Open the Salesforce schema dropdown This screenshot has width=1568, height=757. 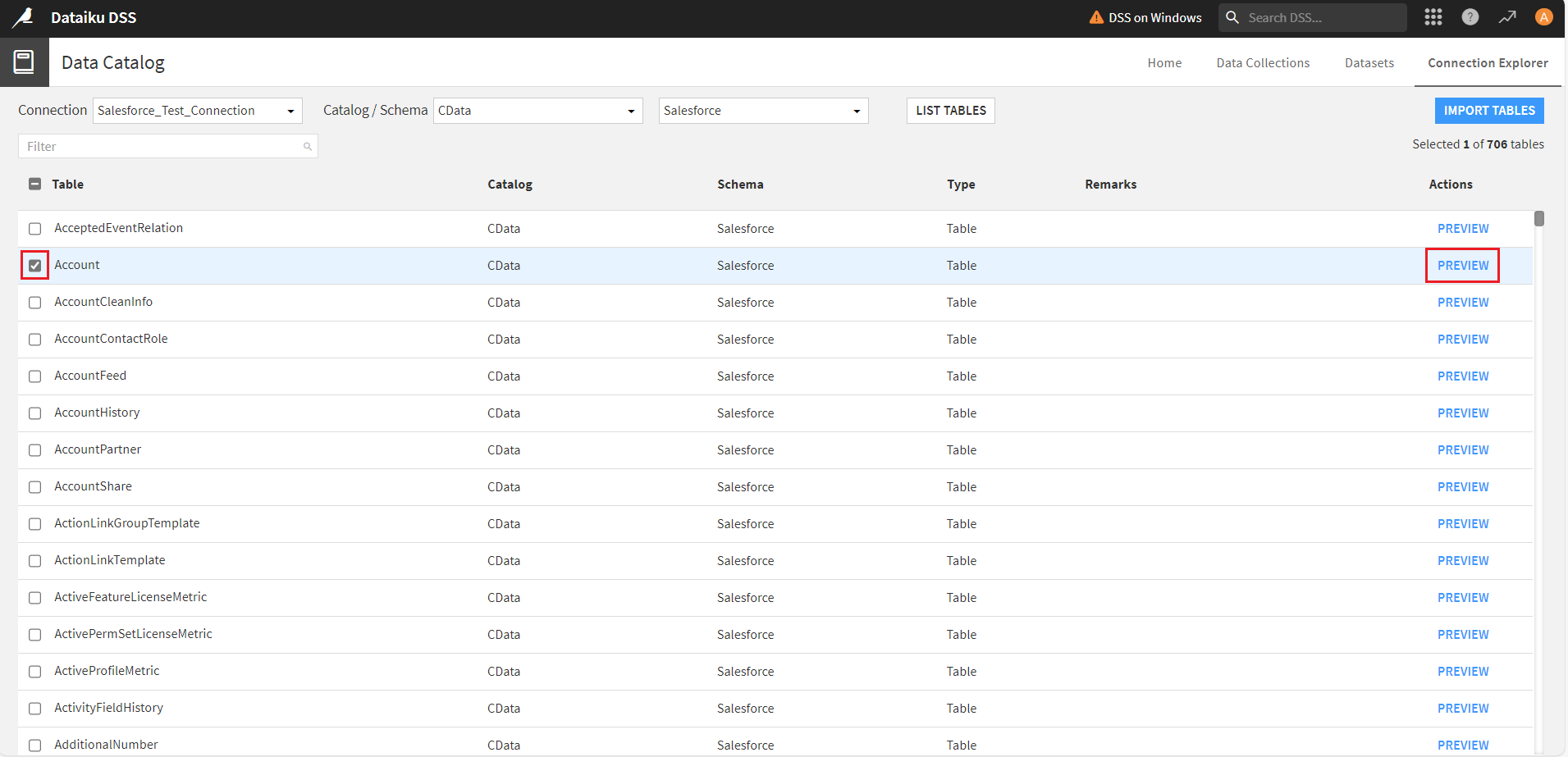(762, 111)
